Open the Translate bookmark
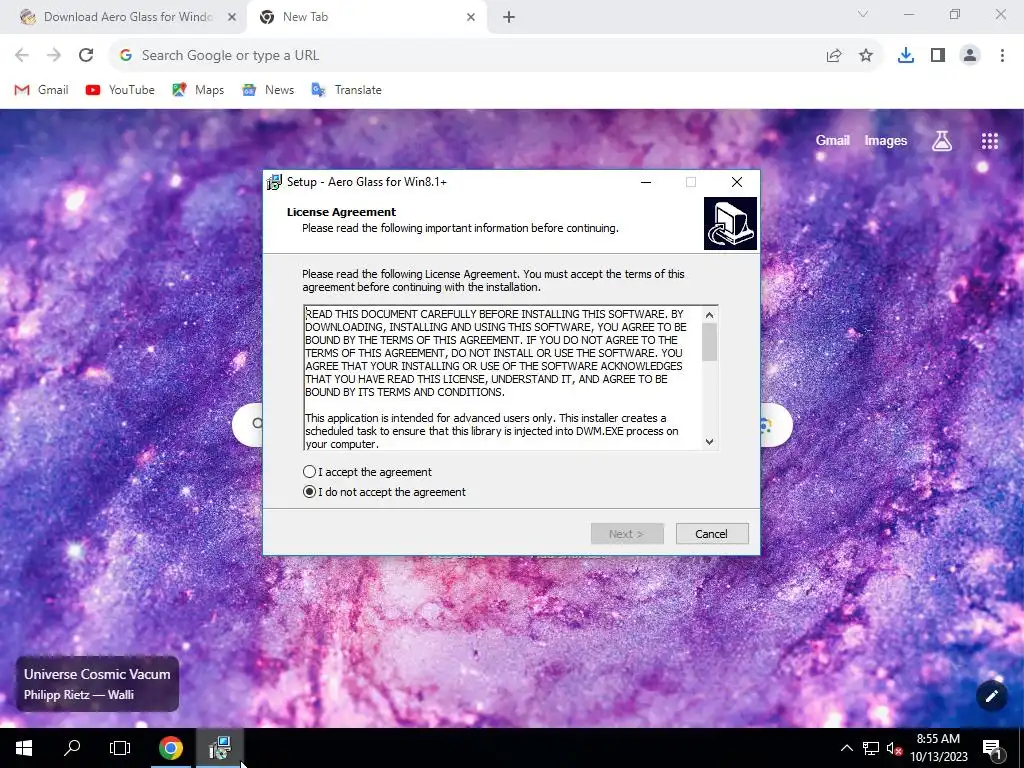1024x768 pixels. click(347, 90)
